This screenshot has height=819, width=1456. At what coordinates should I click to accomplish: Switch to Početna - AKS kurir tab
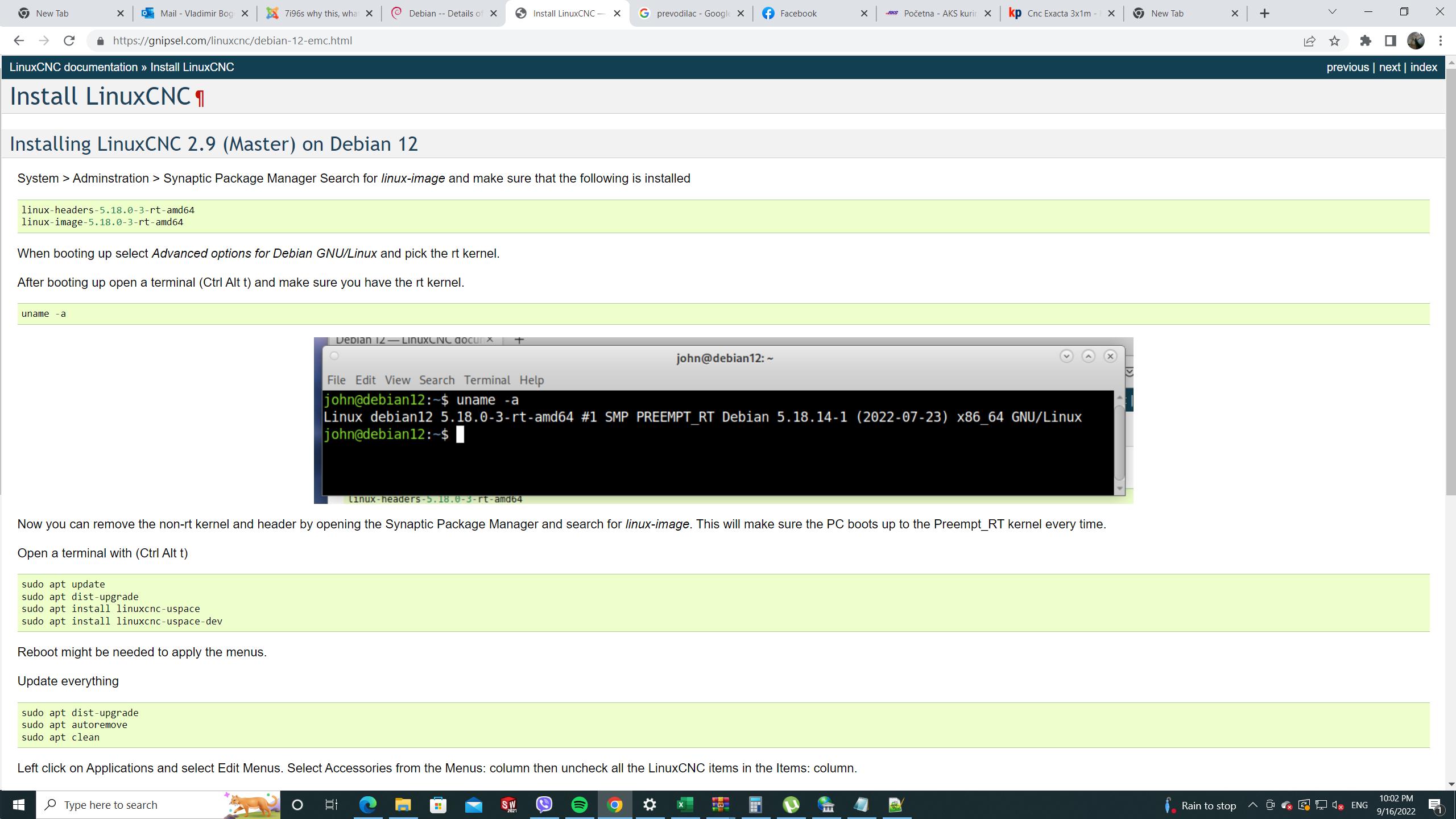click(938, 13)
